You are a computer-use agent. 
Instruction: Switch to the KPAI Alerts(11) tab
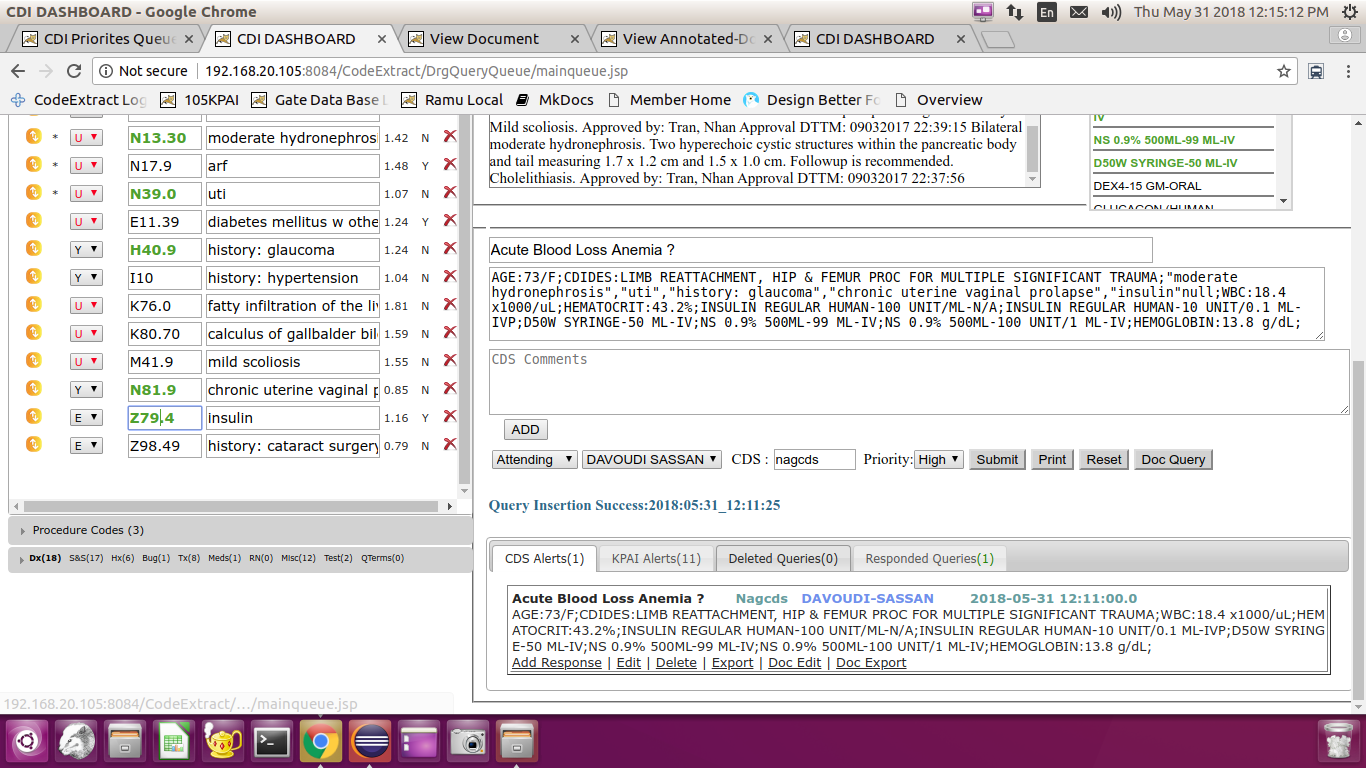click(656, 558)
